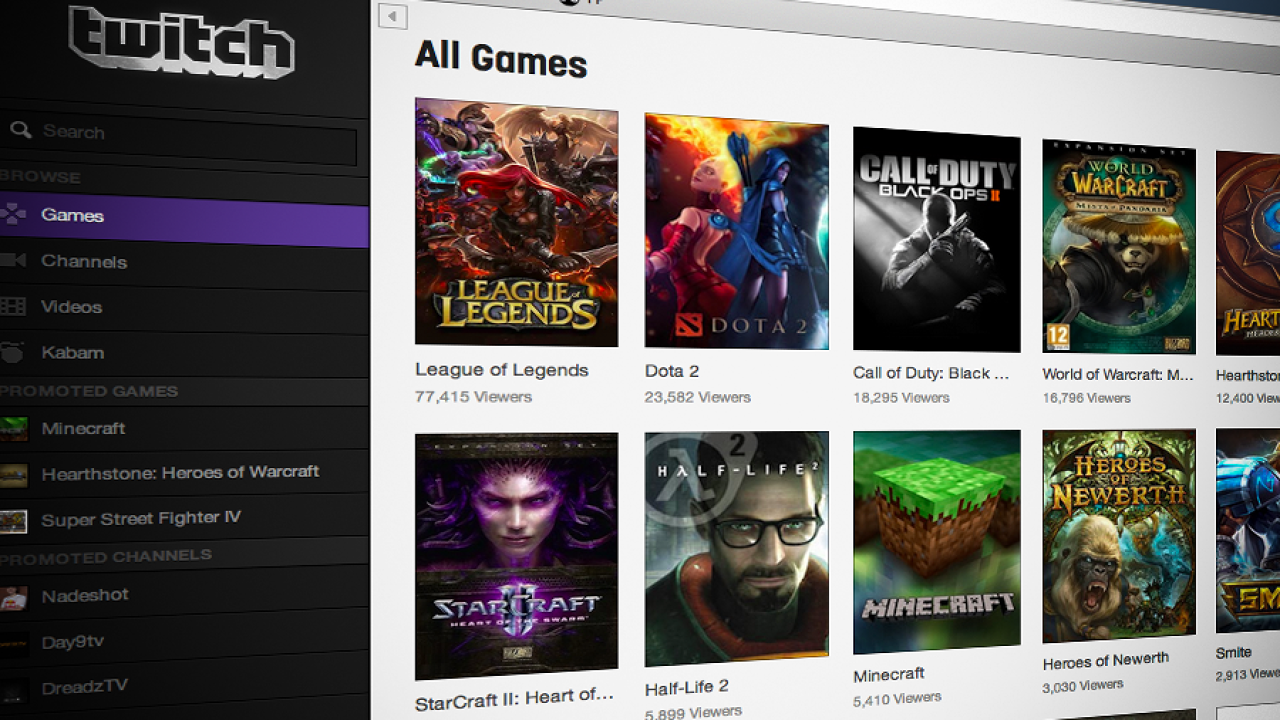Click the Dota 2 title text

[x=672, y=371]
